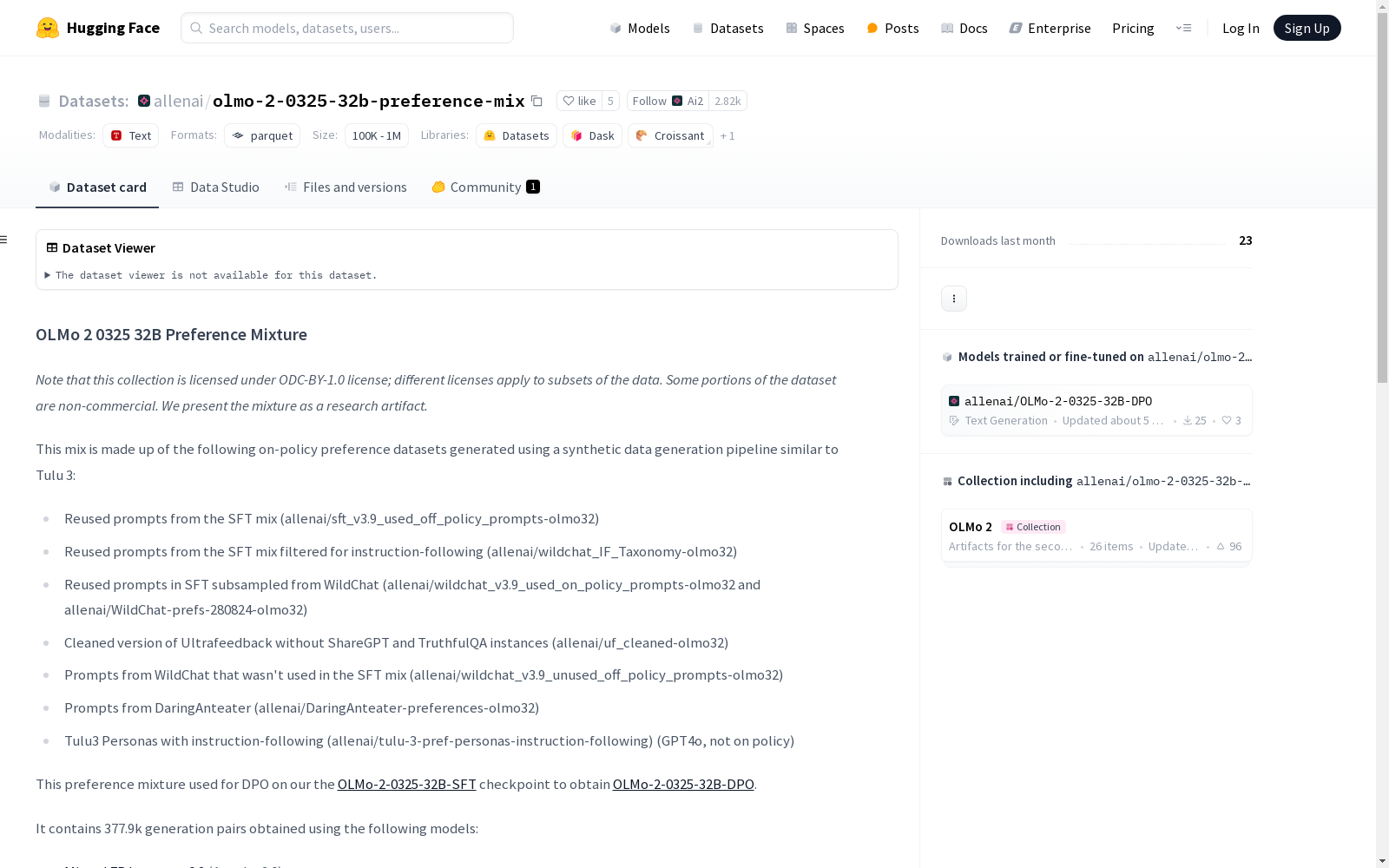
Task: Select the 100K - 1M size tag
Action: coord(377,135)
